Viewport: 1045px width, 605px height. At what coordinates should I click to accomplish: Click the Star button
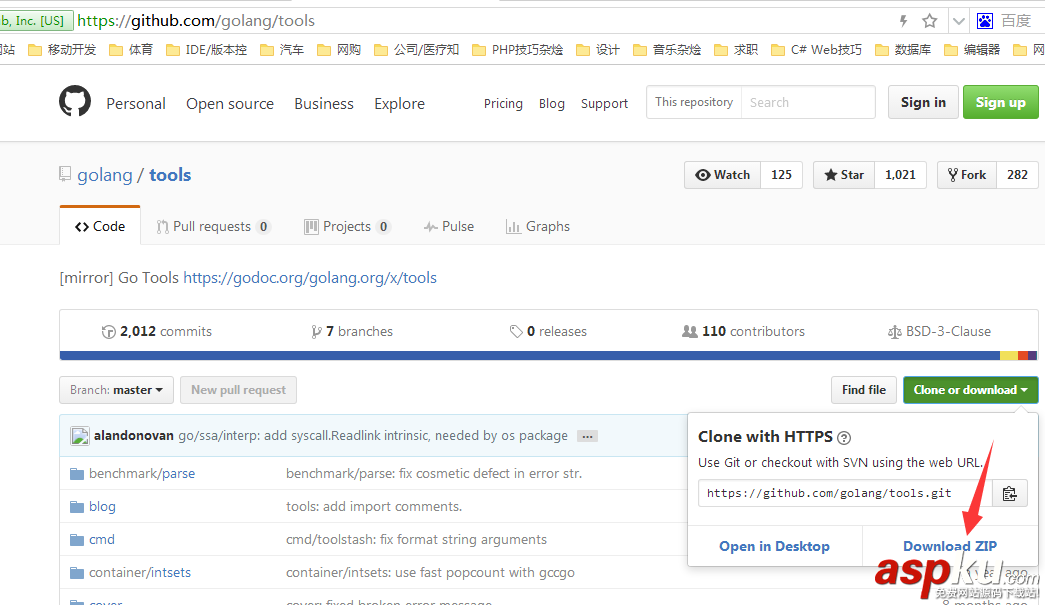844,175
